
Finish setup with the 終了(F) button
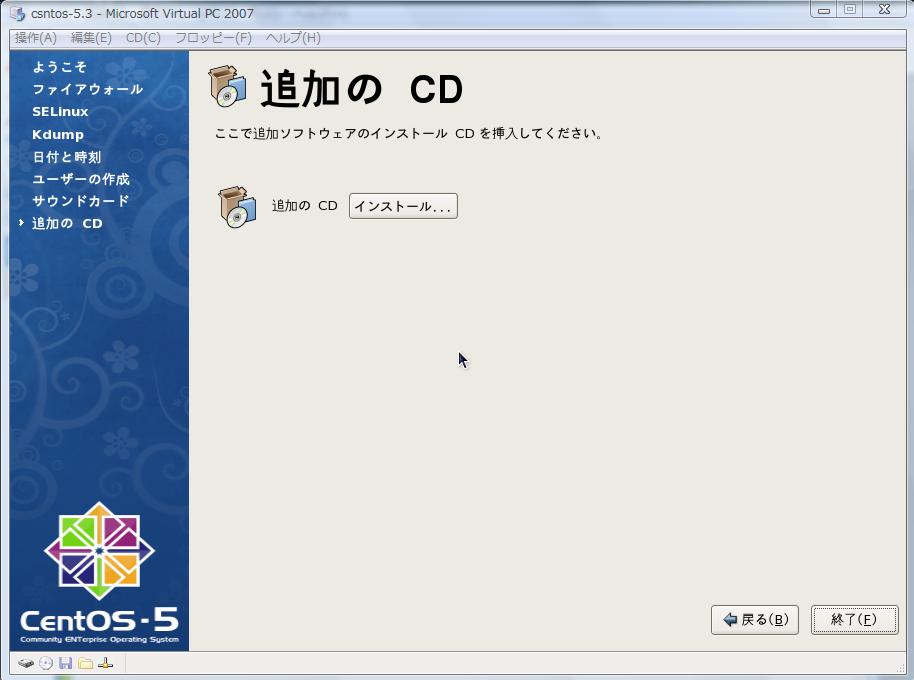click(854, 620)
